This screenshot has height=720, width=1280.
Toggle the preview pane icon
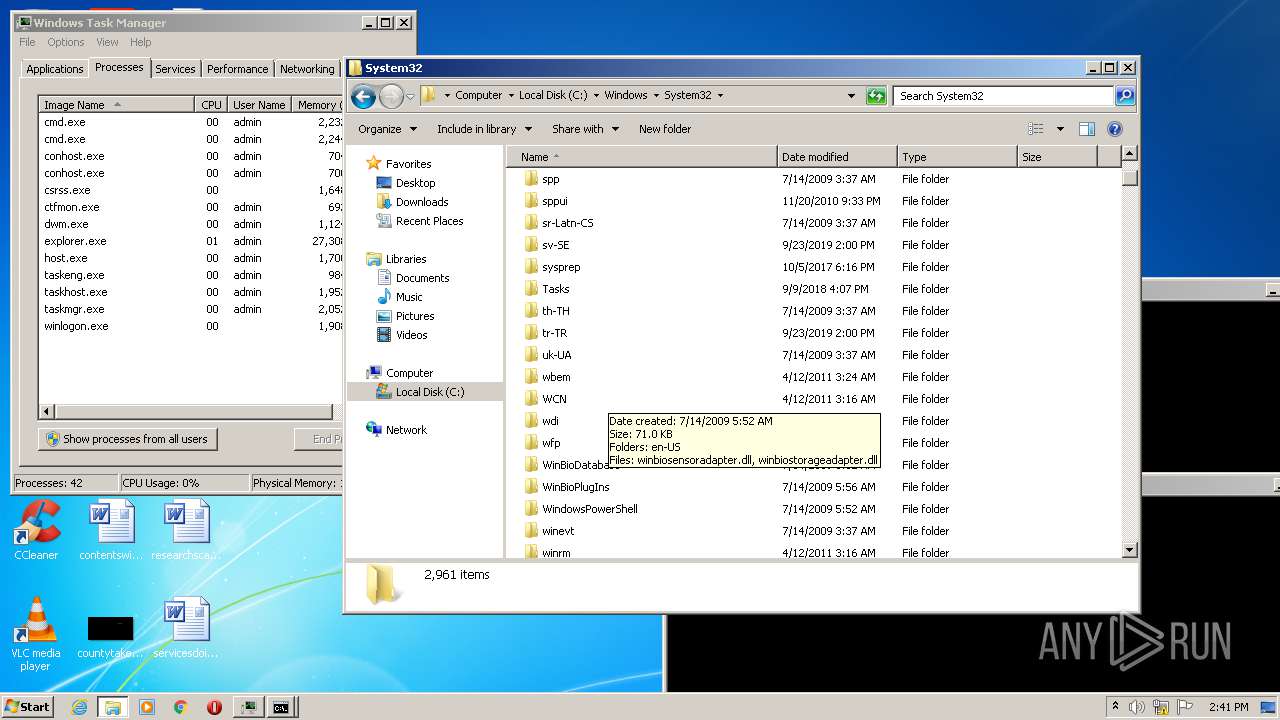[x=1087, y=129]
